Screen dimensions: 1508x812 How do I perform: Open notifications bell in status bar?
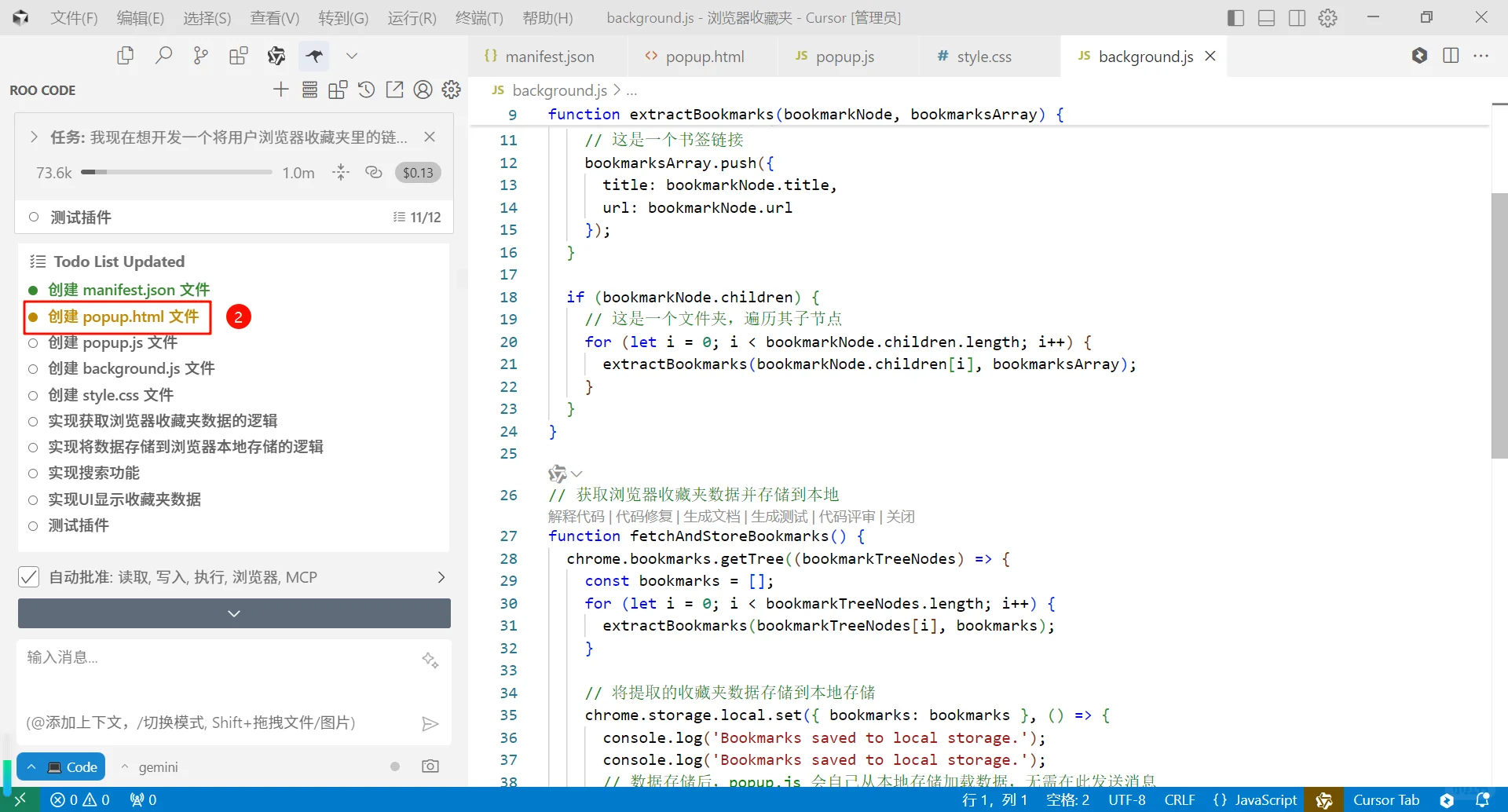[x=1483, y=800]
